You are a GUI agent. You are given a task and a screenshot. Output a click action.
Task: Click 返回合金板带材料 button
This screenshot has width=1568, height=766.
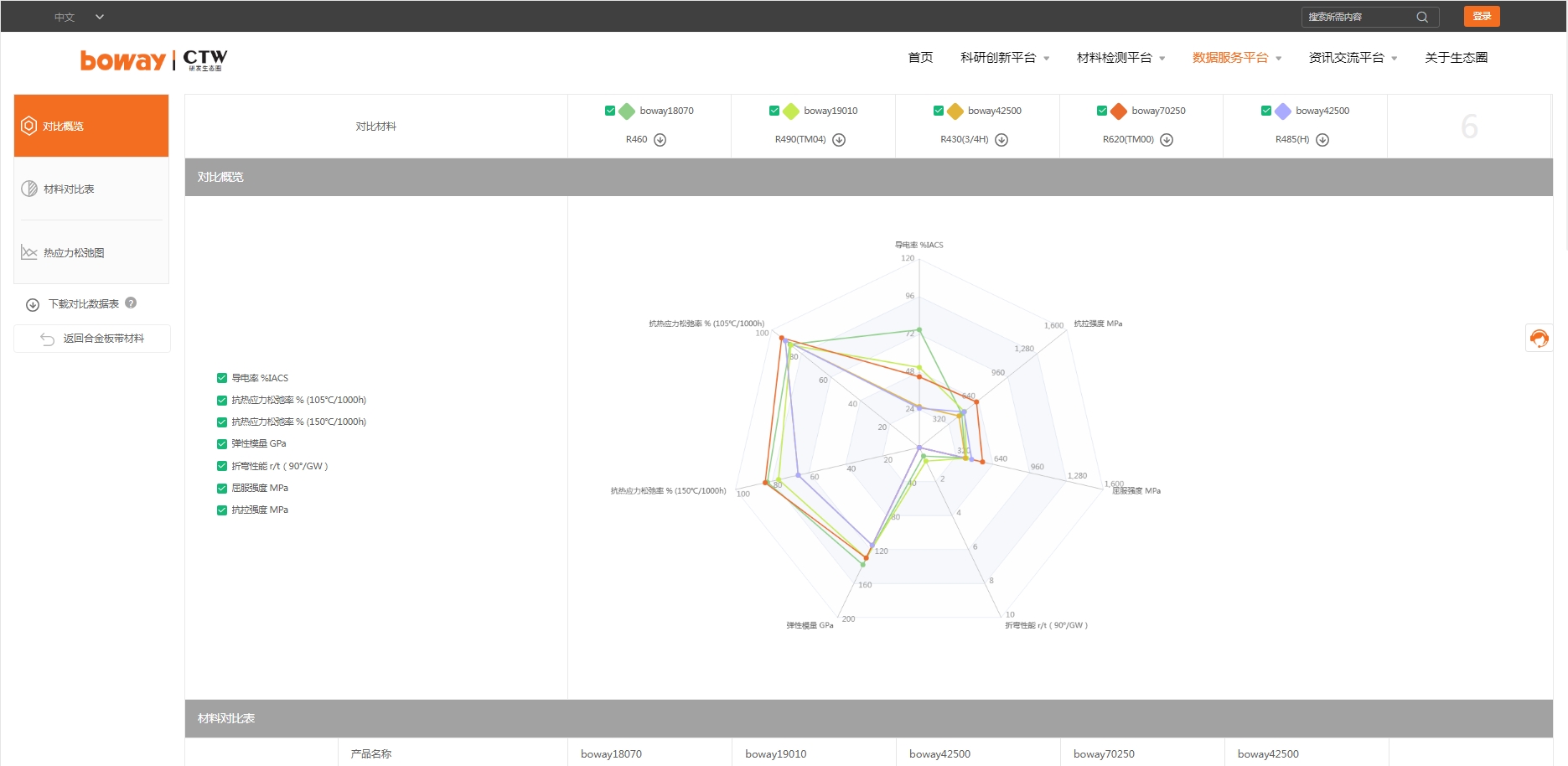pos(92,339)
